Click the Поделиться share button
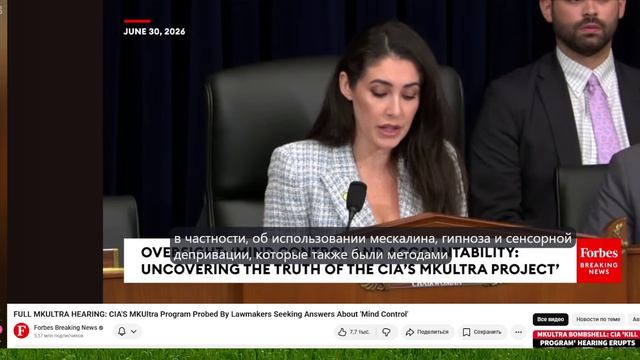The height and width of the screenshot is (360, 640). [427, 332]
